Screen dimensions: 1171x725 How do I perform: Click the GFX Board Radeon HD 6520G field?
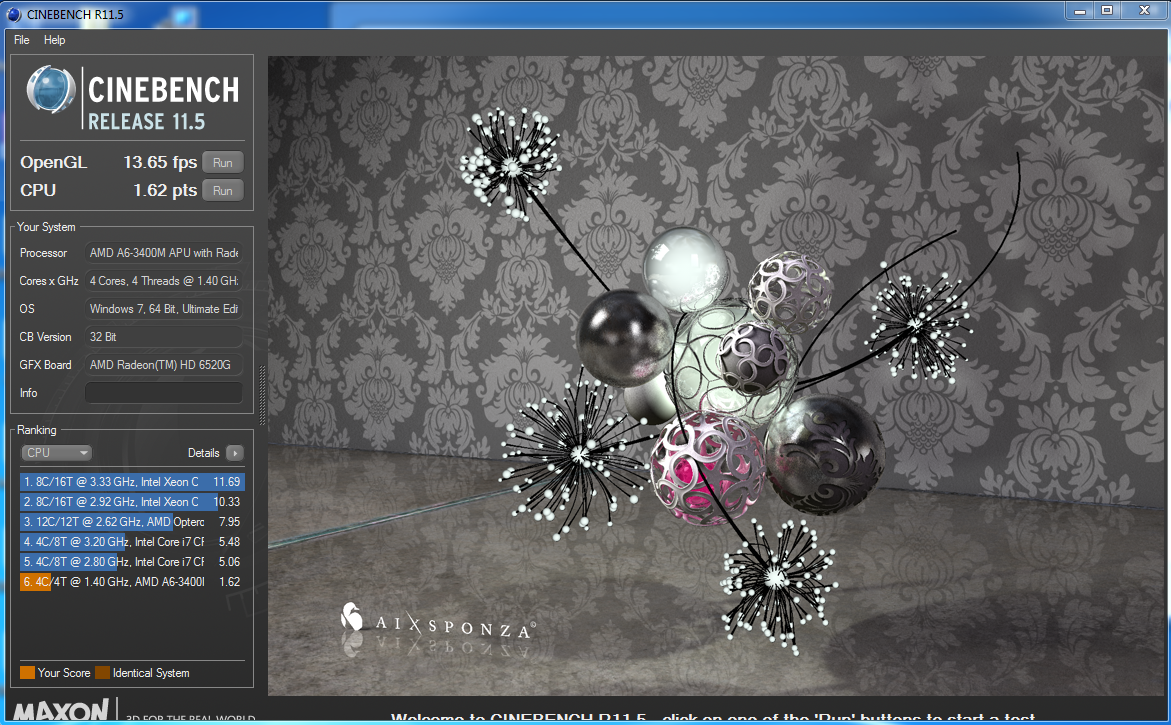click(164, 365)
